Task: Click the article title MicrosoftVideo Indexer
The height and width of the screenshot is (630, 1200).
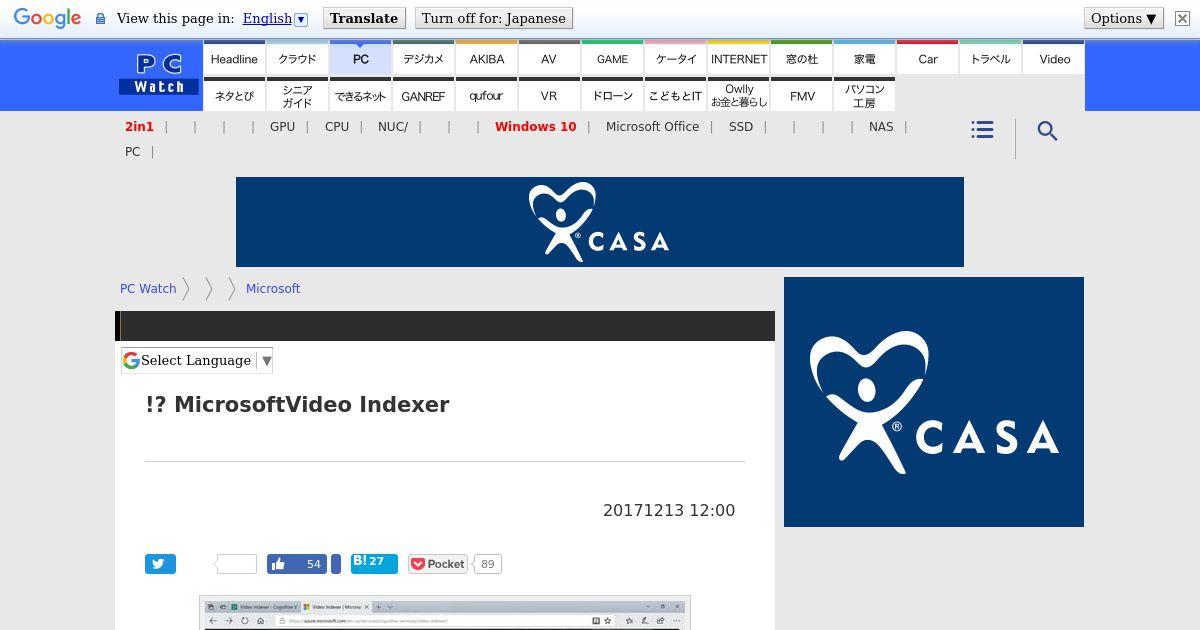Action: 297,404
